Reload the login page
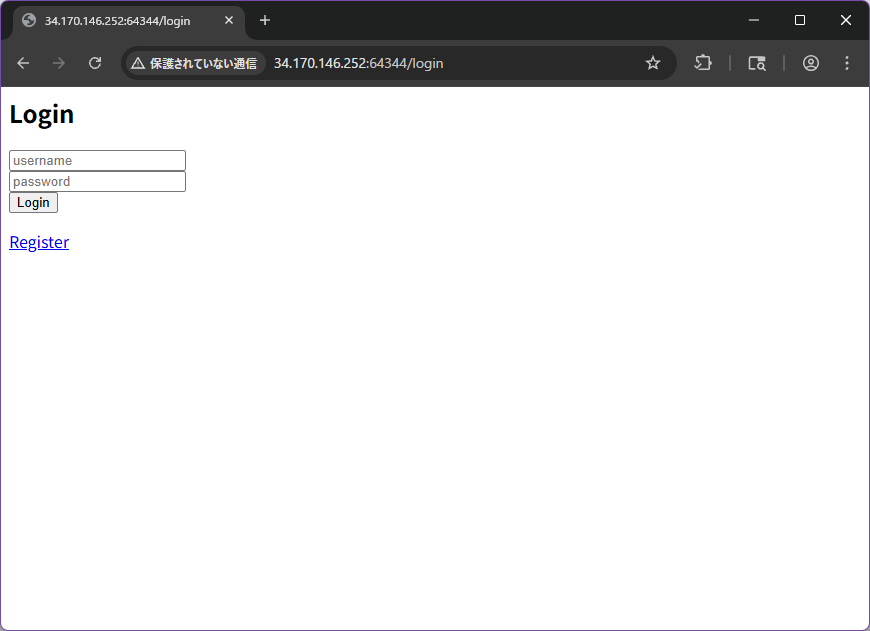The width and height of the screenshot is (870, 631). click(95, 63)
